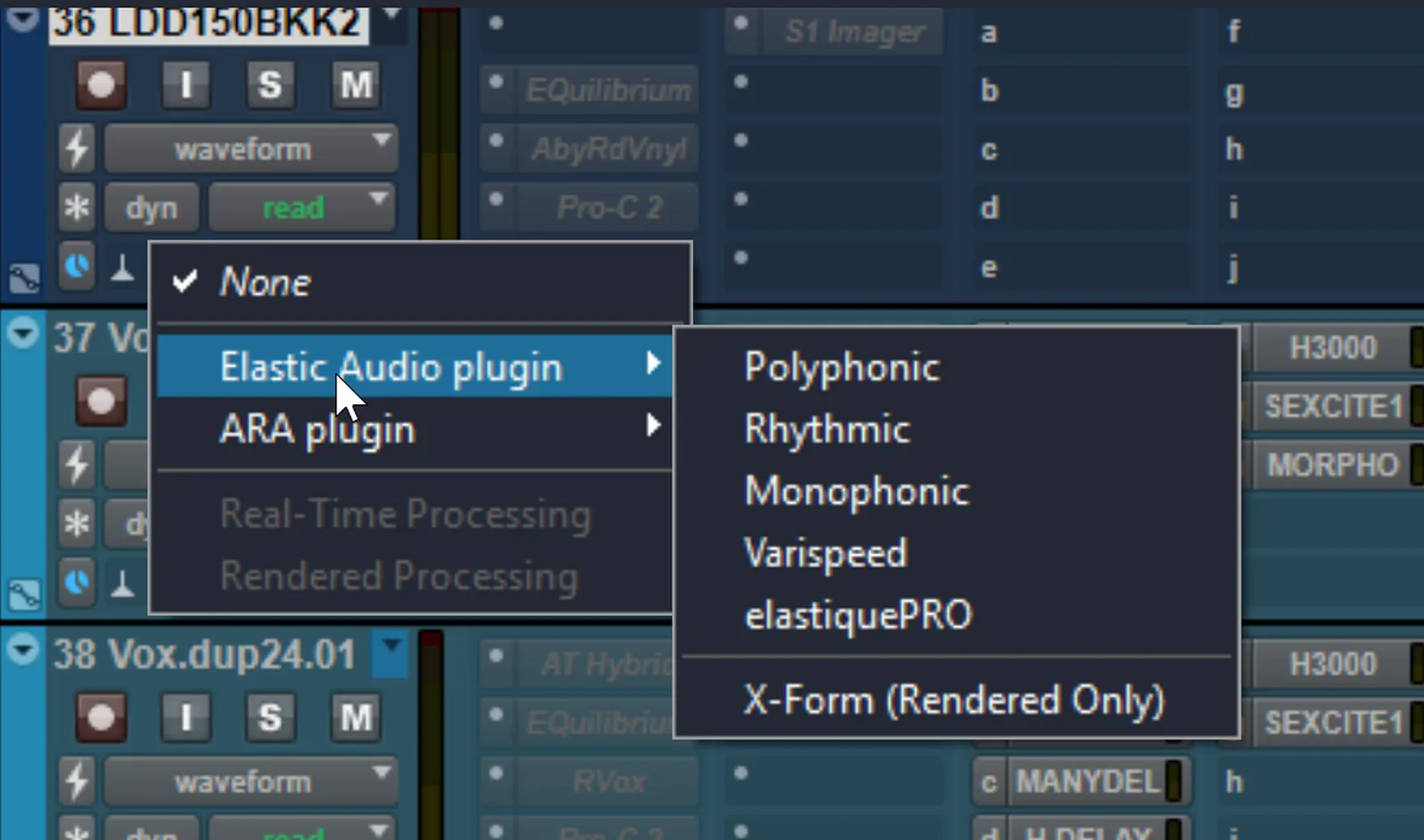Image resolution: width=1424 pixels, height=840 pixels.
Task: Click track 37 voice lightning icon
Action: [x=77, y=464]
